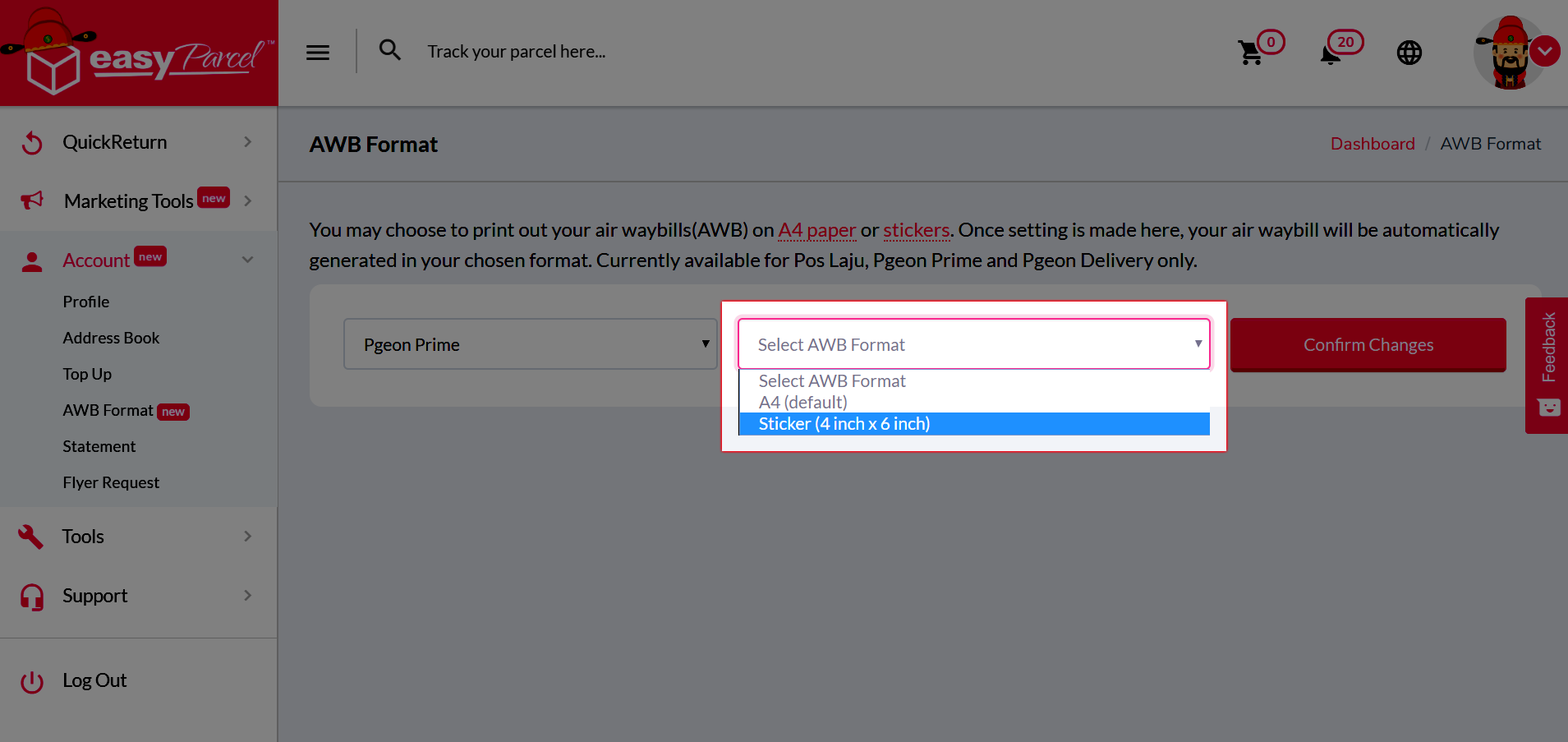Open the Select AWB Format dropdown
This screenshot has height=742, width=1568.
point(973,343)
